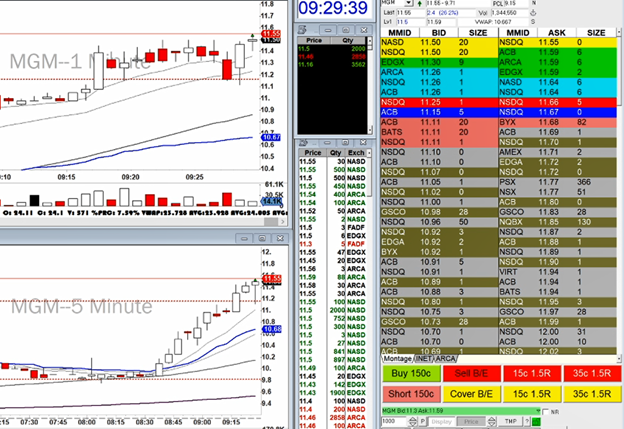The height and width of the screenshot is (429, 624).
Task: Switch to the Montage tab
Action: pos(398,358)
